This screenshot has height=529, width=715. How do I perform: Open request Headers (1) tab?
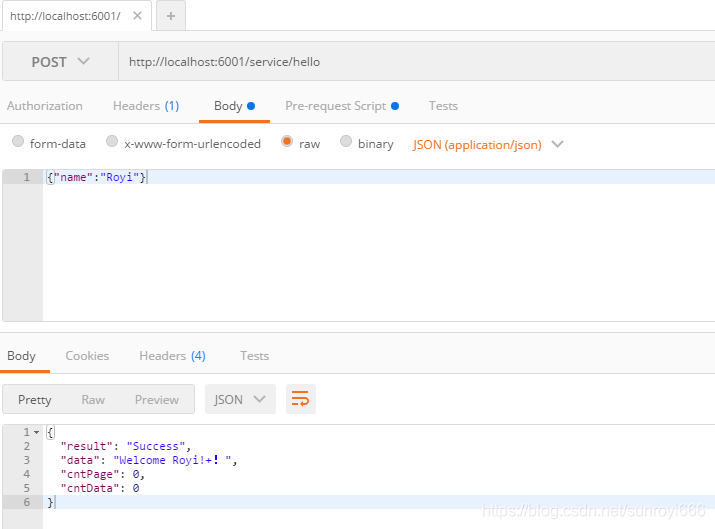coord(146,106)
